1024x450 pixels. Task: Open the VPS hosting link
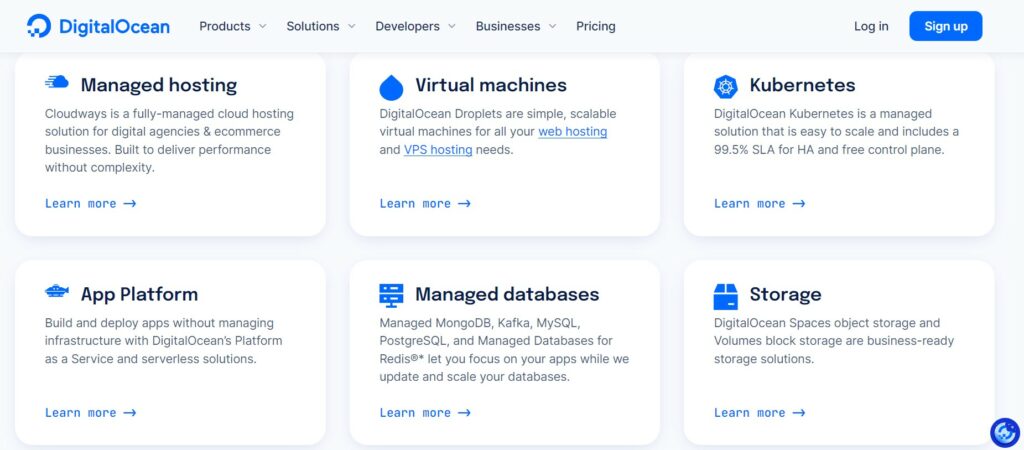coord(438,150)
